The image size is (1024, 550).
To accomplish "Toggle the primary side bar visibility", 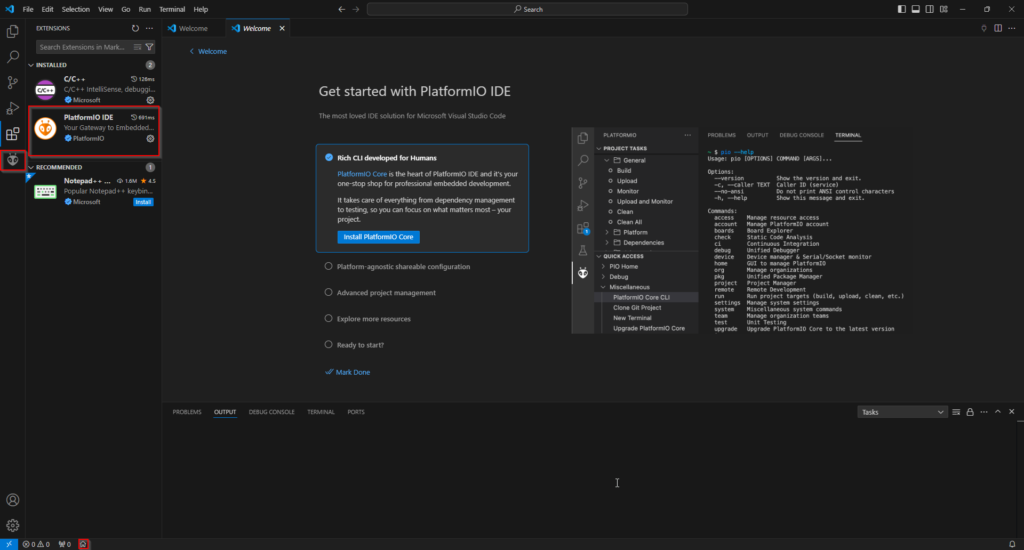I will click(x=902, y=9).
